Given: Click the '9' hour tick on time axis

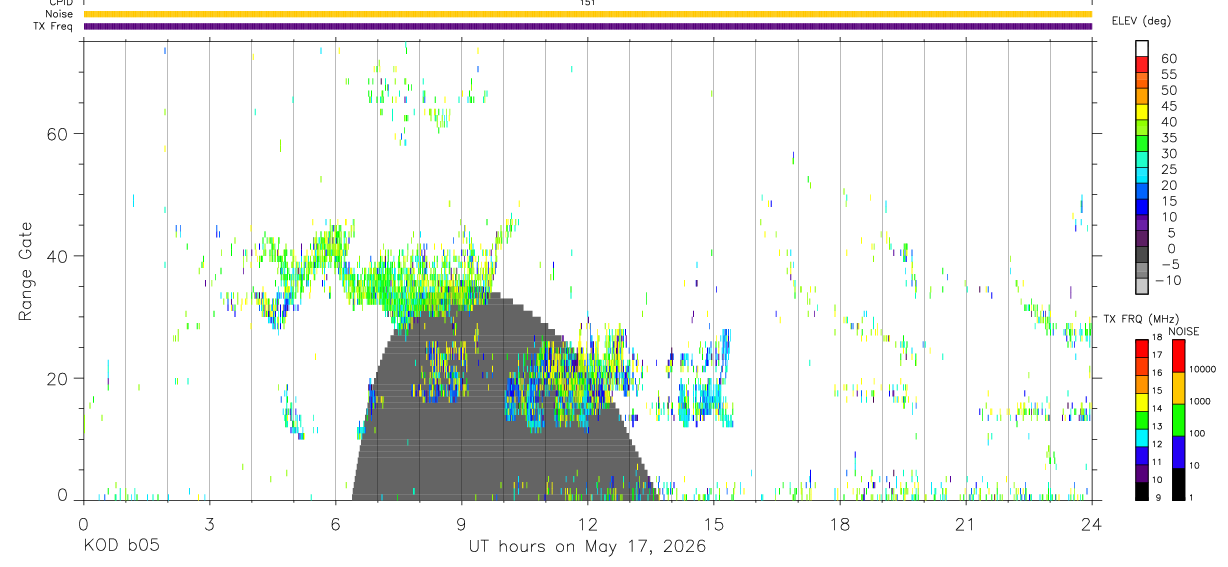Looking at the screenshot, I should pos(461,524).
